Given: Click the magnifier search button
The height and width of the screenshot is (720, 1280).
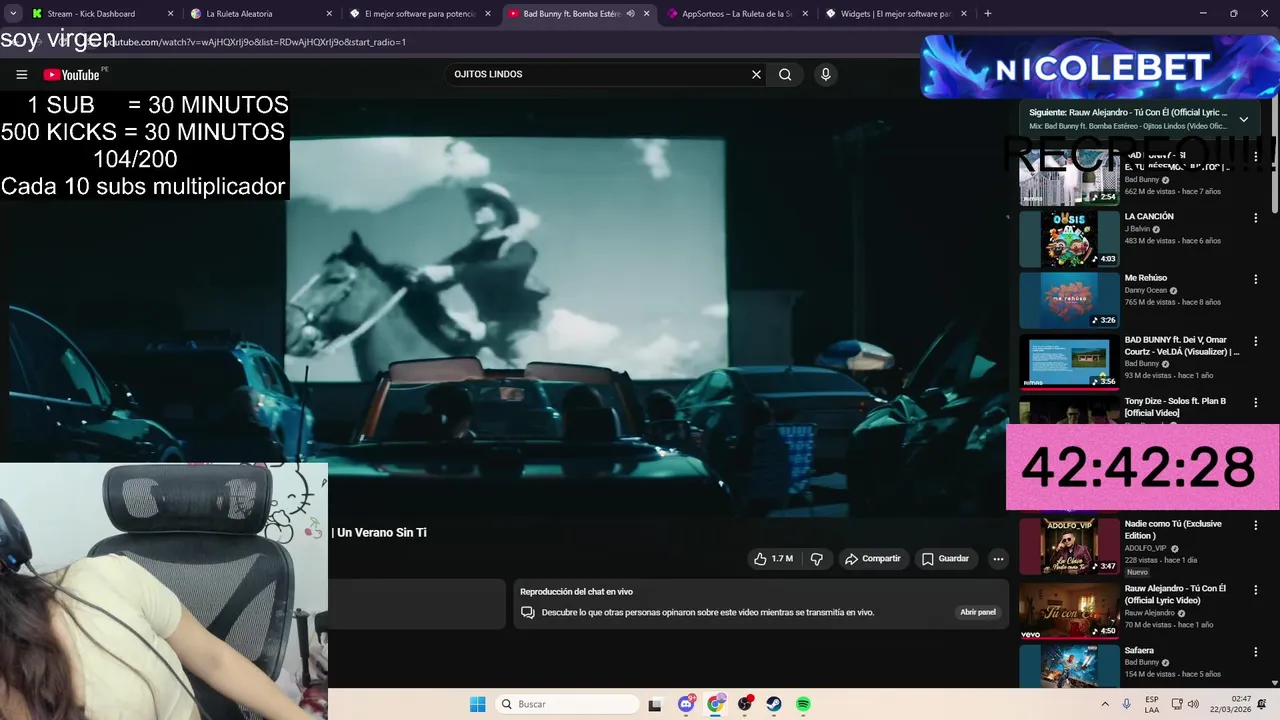Looking at the screenshot, I should pos(785,74).
